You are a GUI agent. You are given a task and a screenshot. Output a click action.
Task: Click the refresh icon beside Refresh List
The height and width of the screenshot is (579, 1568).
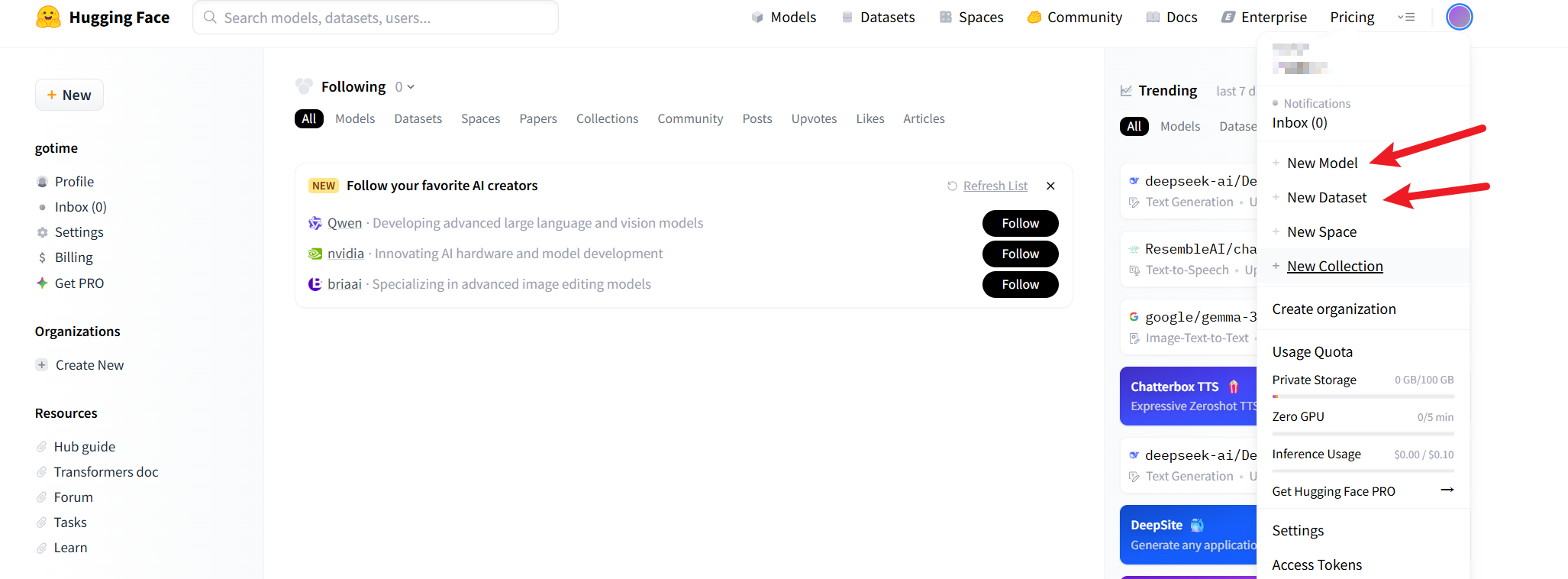(952, 186)
